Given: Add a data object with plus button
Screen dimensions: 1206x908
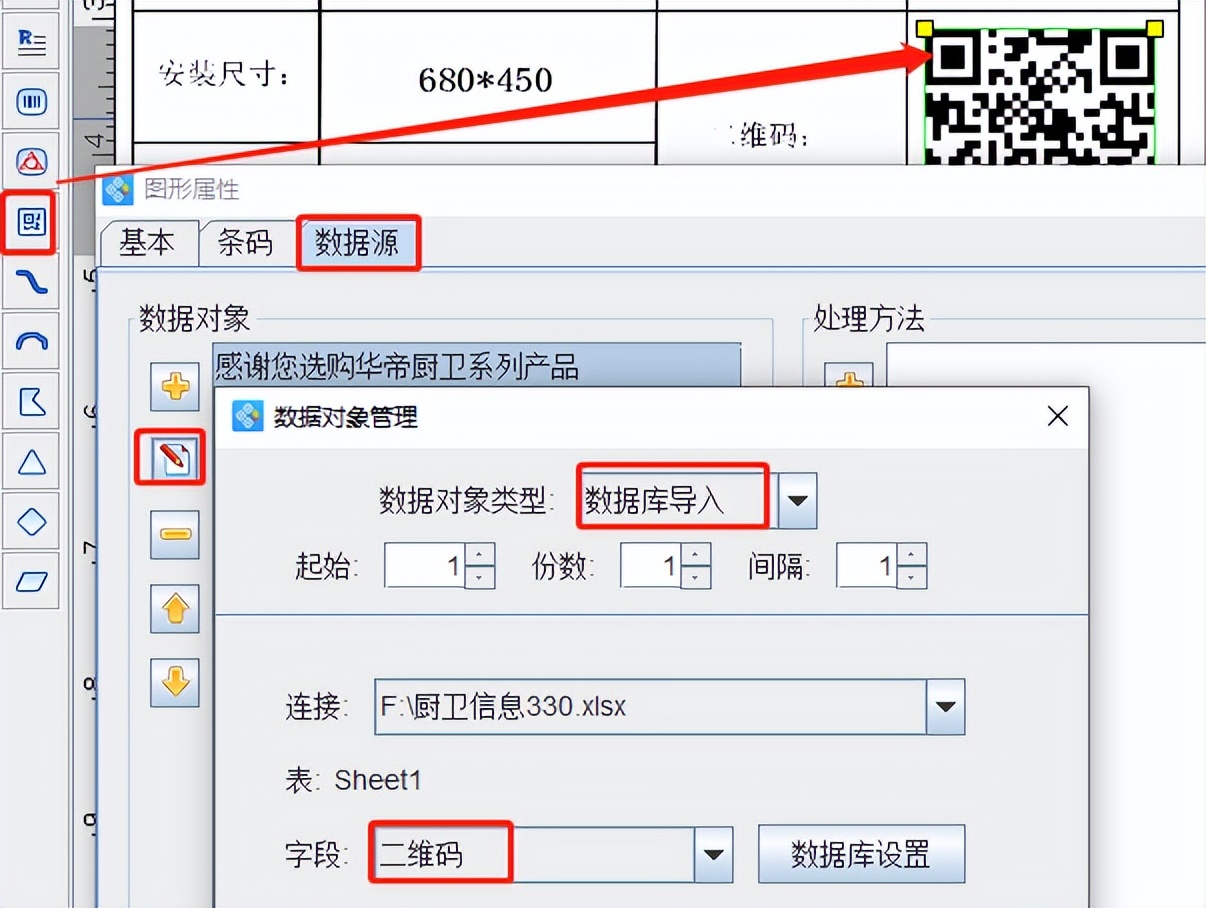Looking at the screenshot, I should pos(175,386).
